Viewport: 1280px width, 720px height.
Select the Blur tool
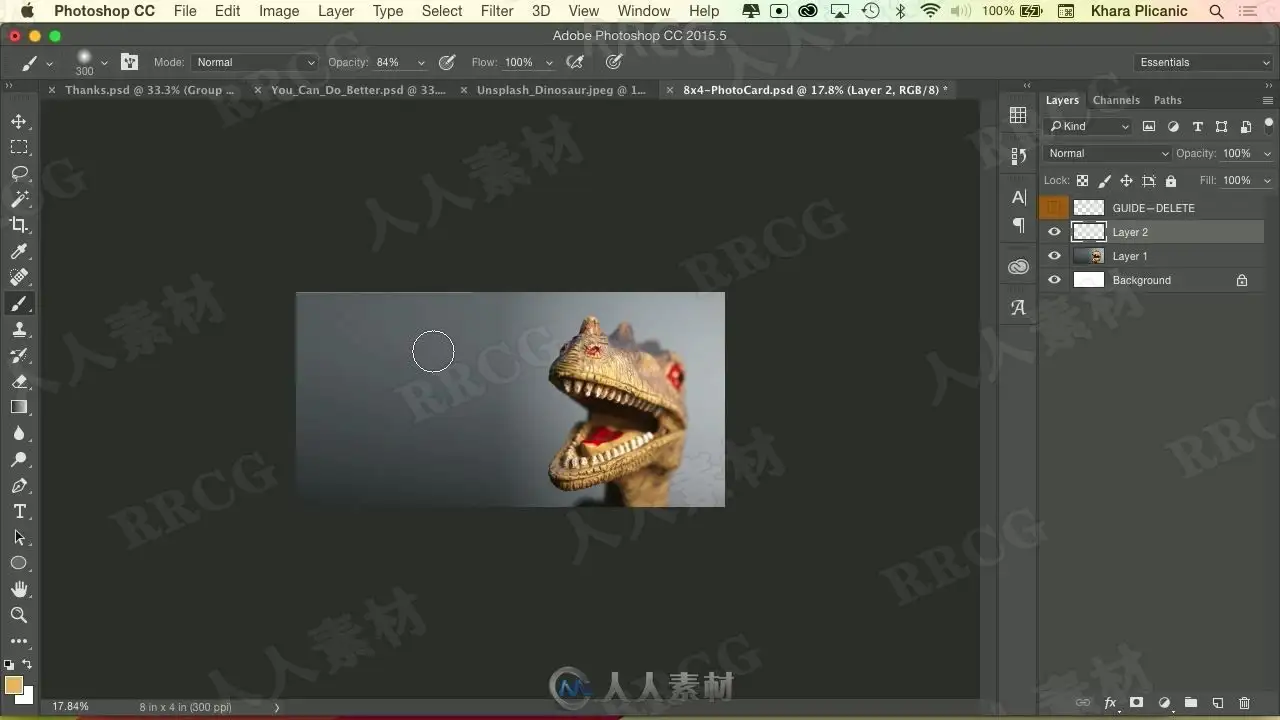[19, 433]
